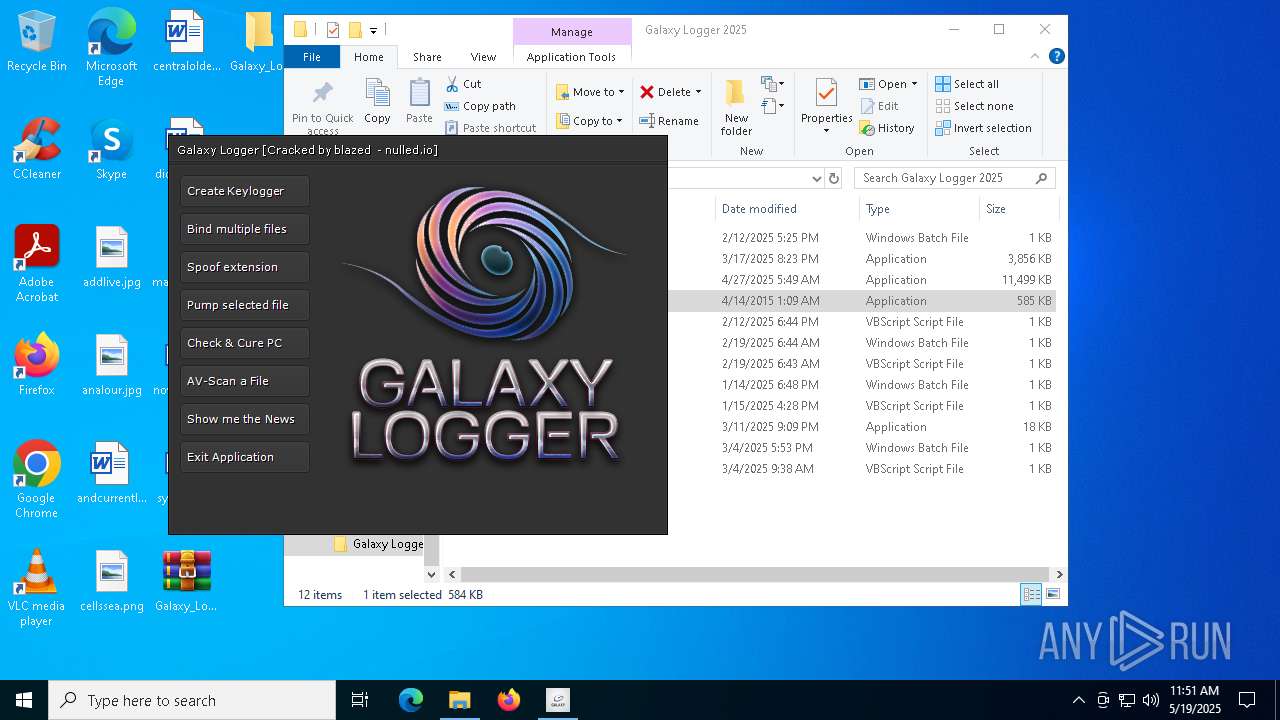This screenshot has height=720, width=1280.
Task: Sort by Date modified column
Action: (x=788, y=209)
